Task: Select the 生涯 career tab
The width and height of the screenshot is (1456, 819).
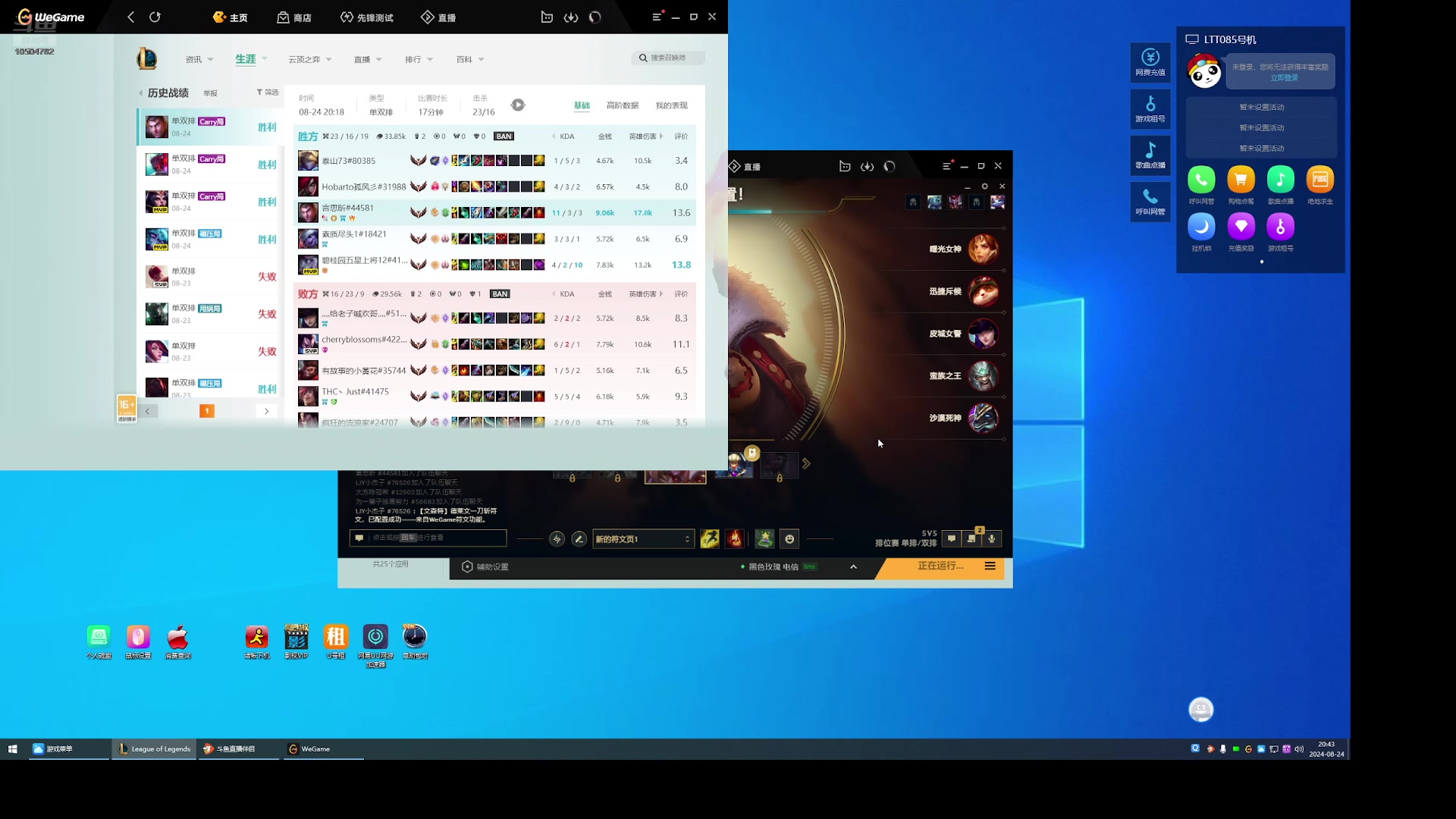Action: [245, 58]
